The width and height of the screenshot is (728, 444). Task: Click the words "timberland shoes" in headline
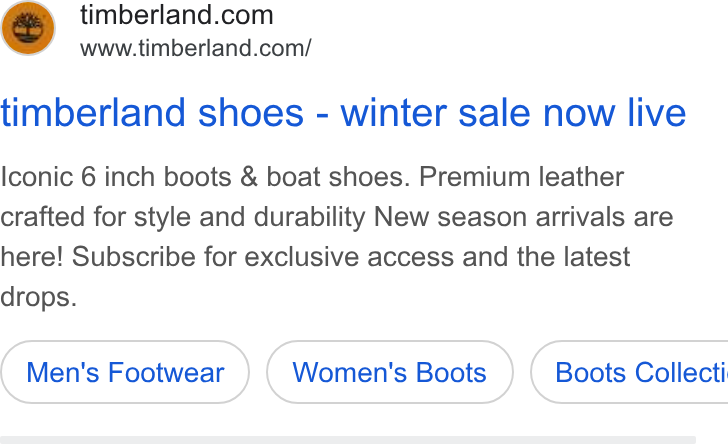(x=152, y=113)
